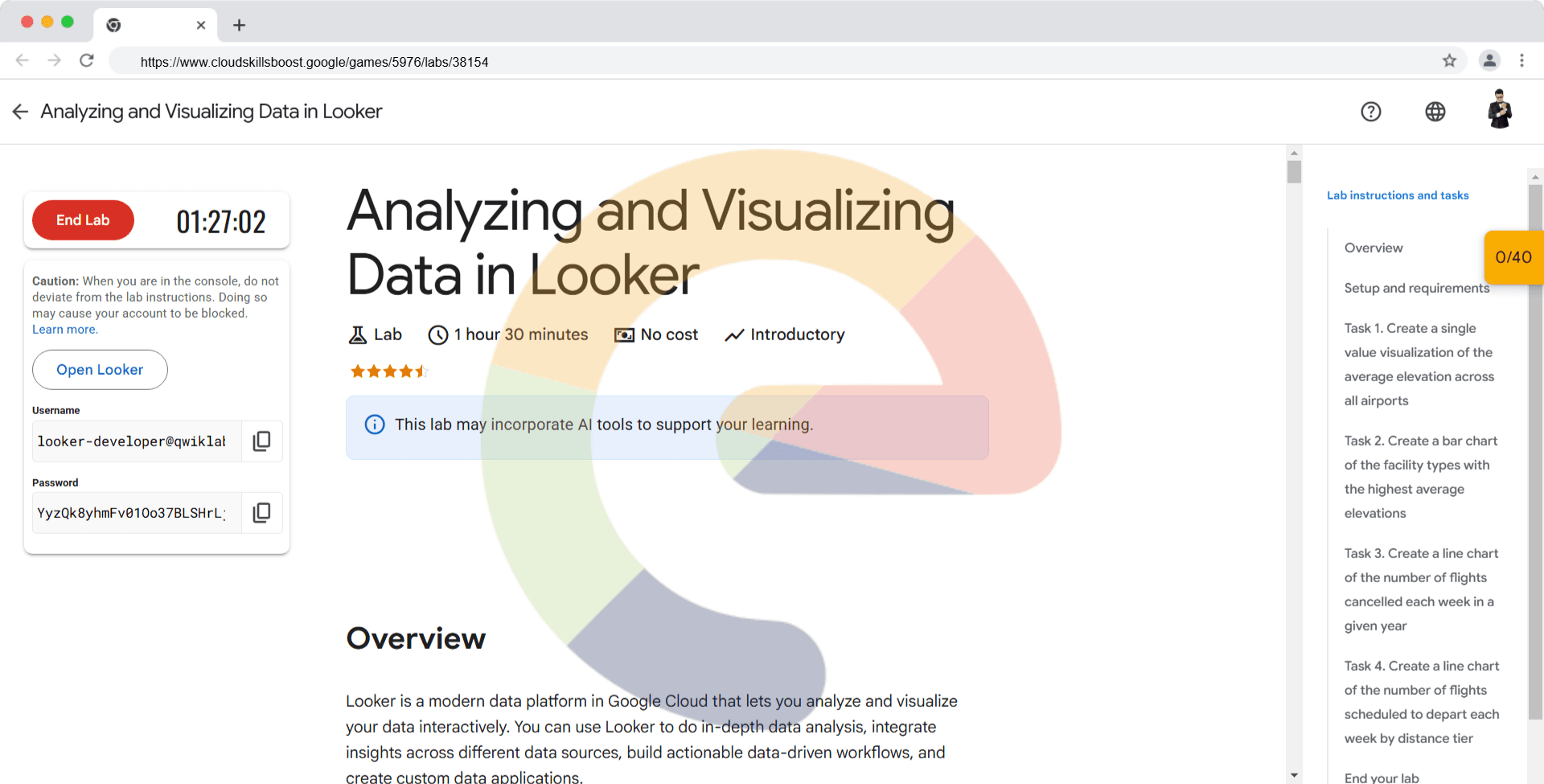1544x784 pixels.
Task: Reload the current page
Action: (87, 60)
